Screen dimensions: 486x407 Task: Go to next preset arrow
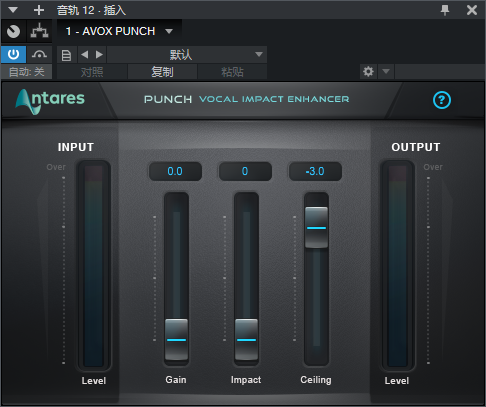(x=99, y=55)
